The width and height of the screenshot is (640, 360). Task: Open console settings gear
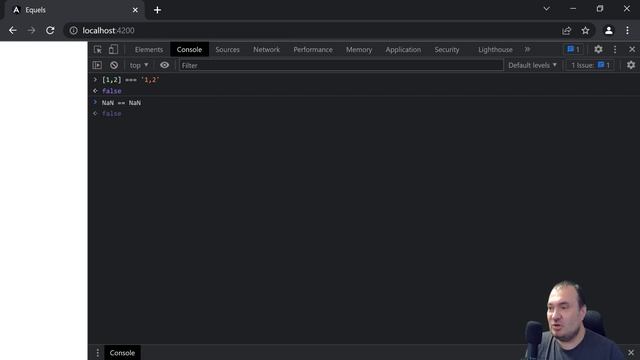(x=631, y=65)
